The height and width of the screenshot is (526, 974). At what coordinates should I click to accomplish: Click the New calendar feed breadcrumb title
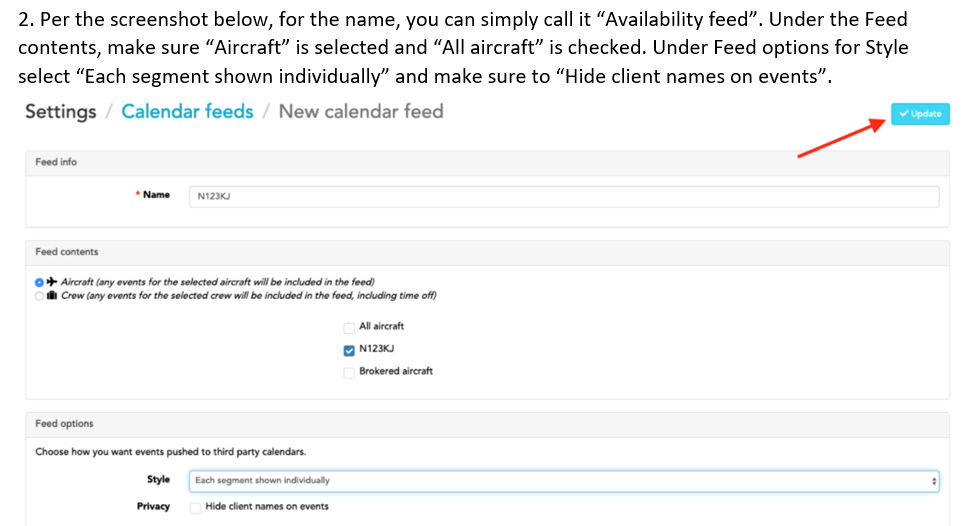(x=360, y=112)
